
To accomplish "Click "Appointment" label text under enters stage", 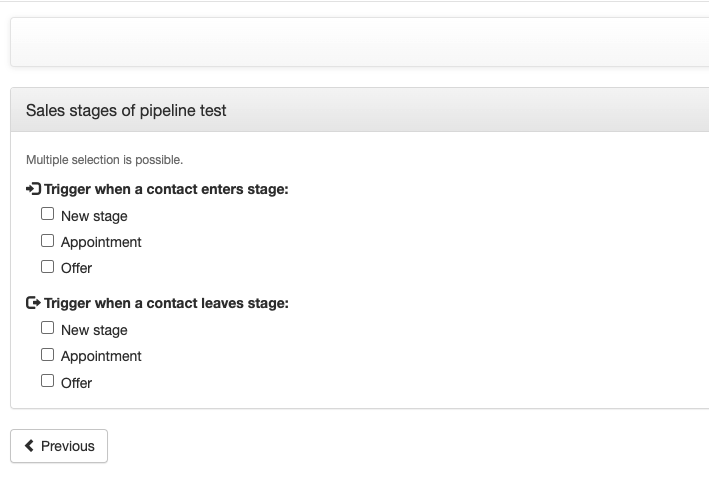I will [x=101, y=242].
